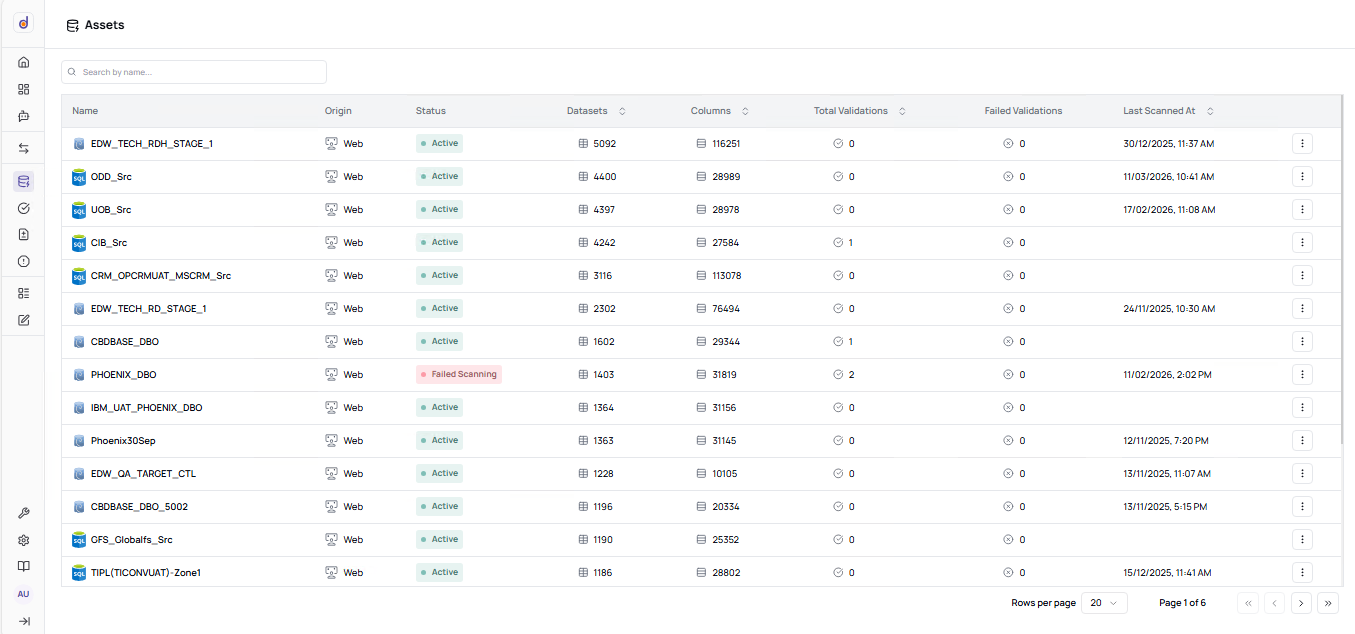Go to the last page with double-chevron button
The width and height of the screenshot is (1355, 634).
(1328, 603)
